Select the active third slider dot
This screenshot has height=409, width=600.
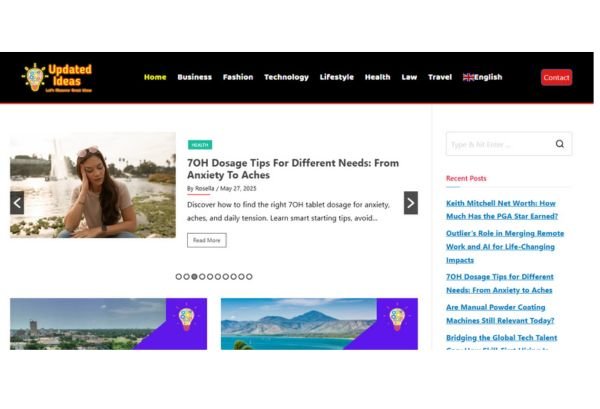[x=194, y=276]
